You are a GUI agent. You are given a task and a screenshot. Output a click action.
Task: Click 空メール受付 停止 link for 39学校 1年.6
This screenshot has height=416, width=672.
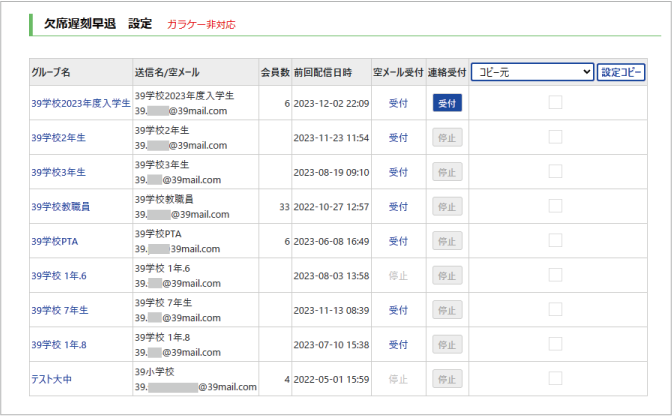[398, 276]
